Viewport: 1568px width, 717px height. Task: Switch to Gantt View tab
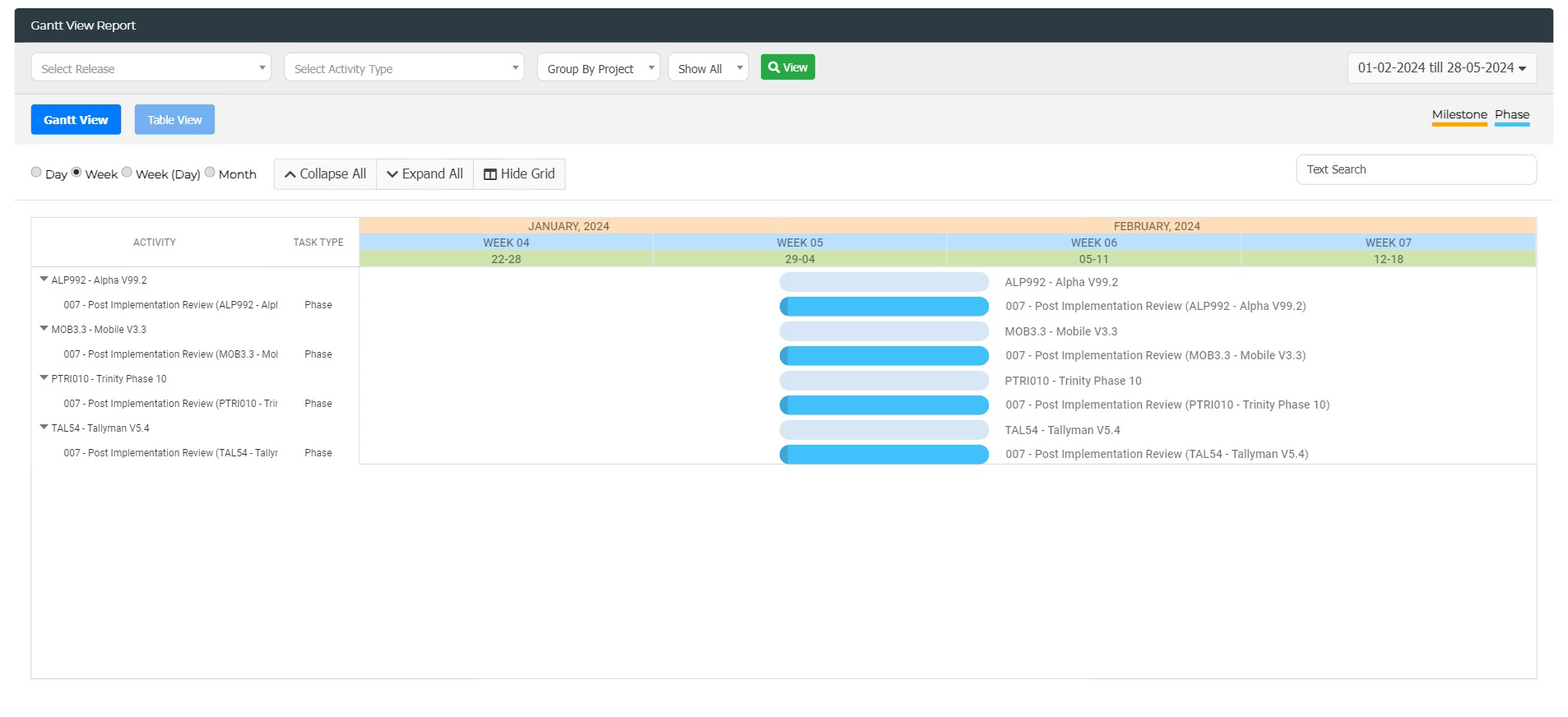(x=76, y=119)
